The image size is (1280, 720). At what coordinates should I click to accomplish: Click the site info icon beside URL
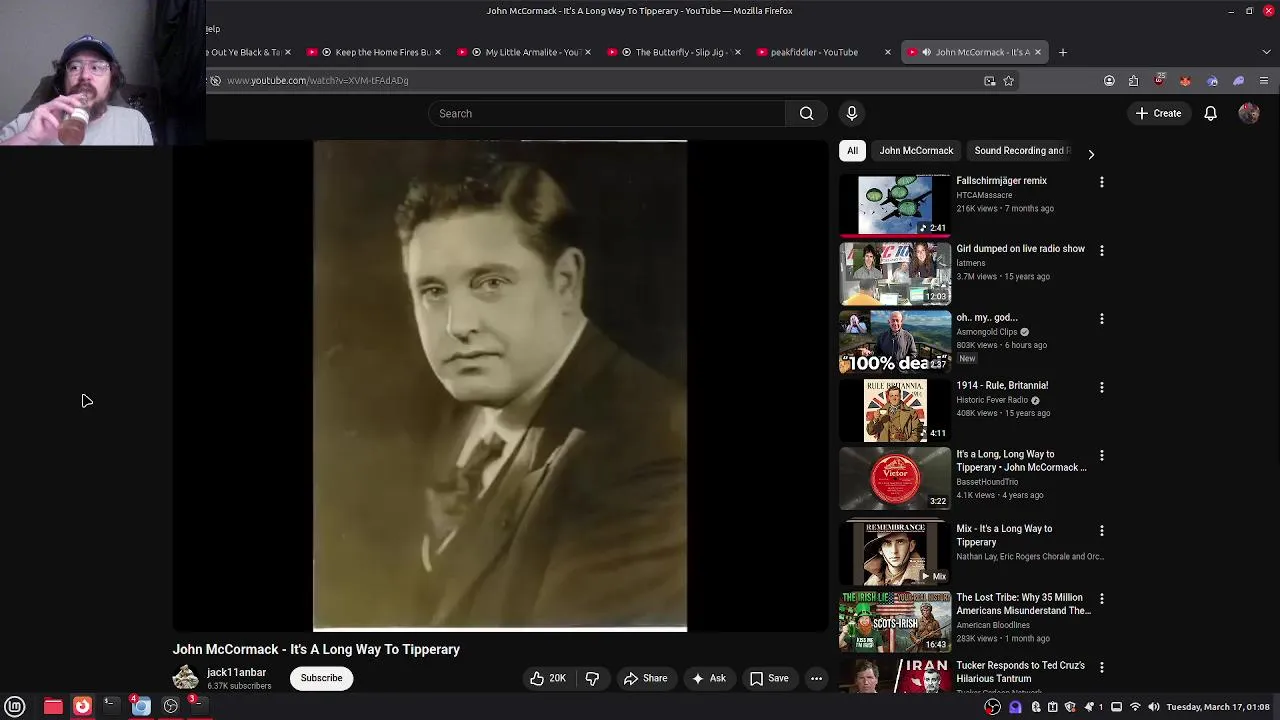[x=215, y=81]
